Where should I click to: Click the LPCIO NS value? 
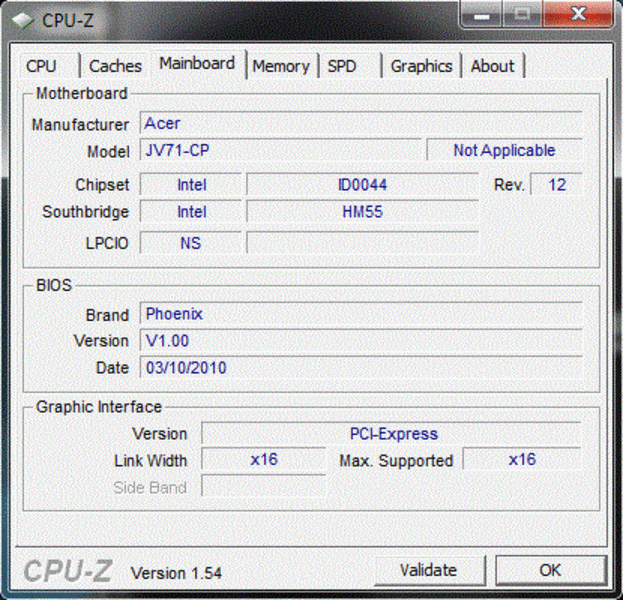point(191,243)
